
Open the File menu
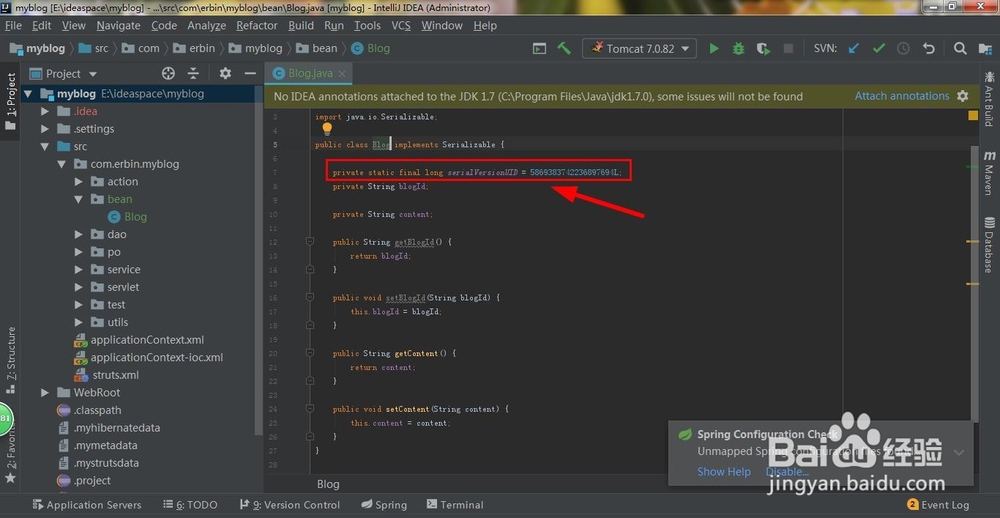13,26
